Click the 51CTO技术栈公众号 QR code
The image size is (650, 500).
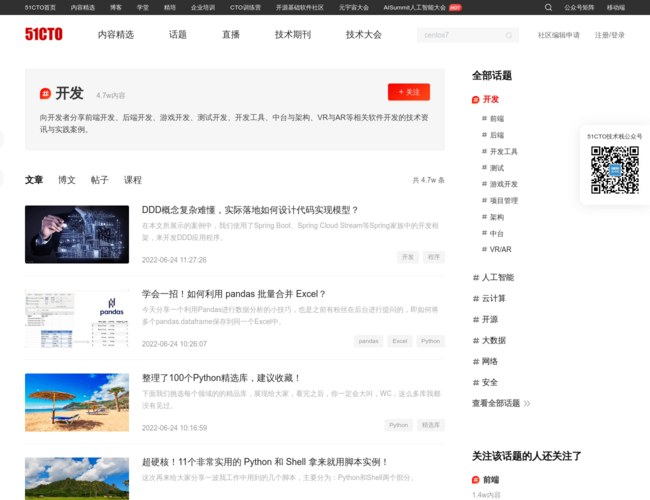(614, 170)
